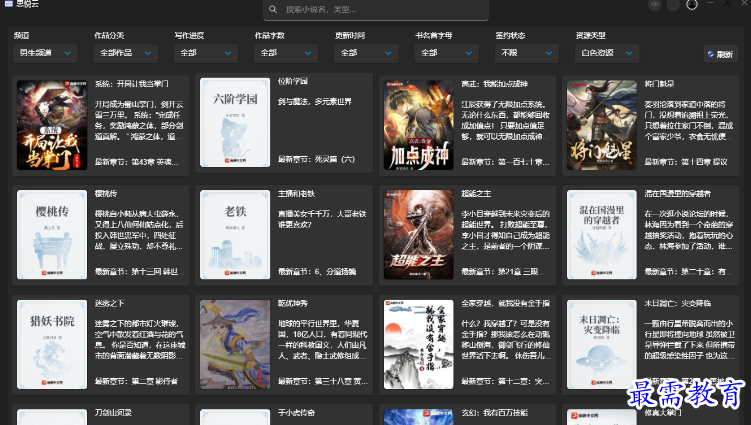Screen dimensions: 751x425
Task: Focus the novel search input field
Action: (x=376, y=10)
